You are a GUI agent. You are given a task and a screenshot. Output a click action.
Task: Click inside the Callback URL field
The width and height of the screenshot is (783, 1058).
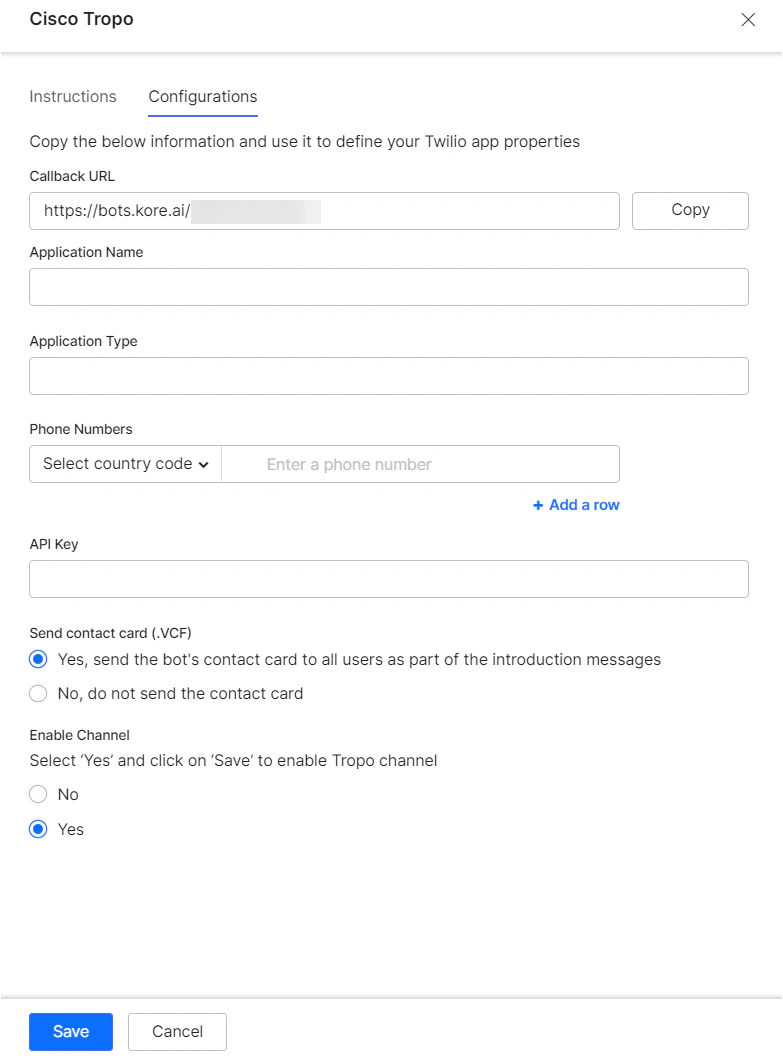(324, 211)
